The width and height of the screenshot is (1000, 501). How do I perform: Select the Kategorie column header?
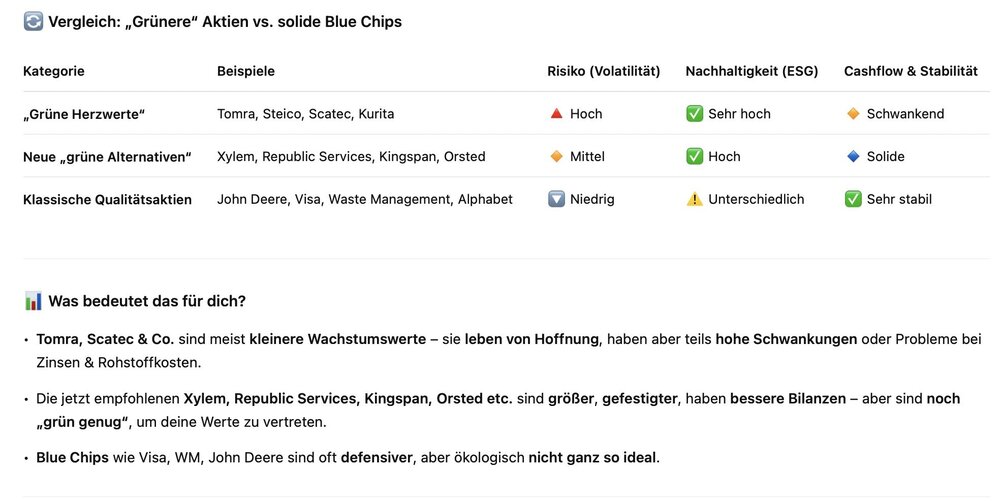pyautogui.click(x=54, y=71)
